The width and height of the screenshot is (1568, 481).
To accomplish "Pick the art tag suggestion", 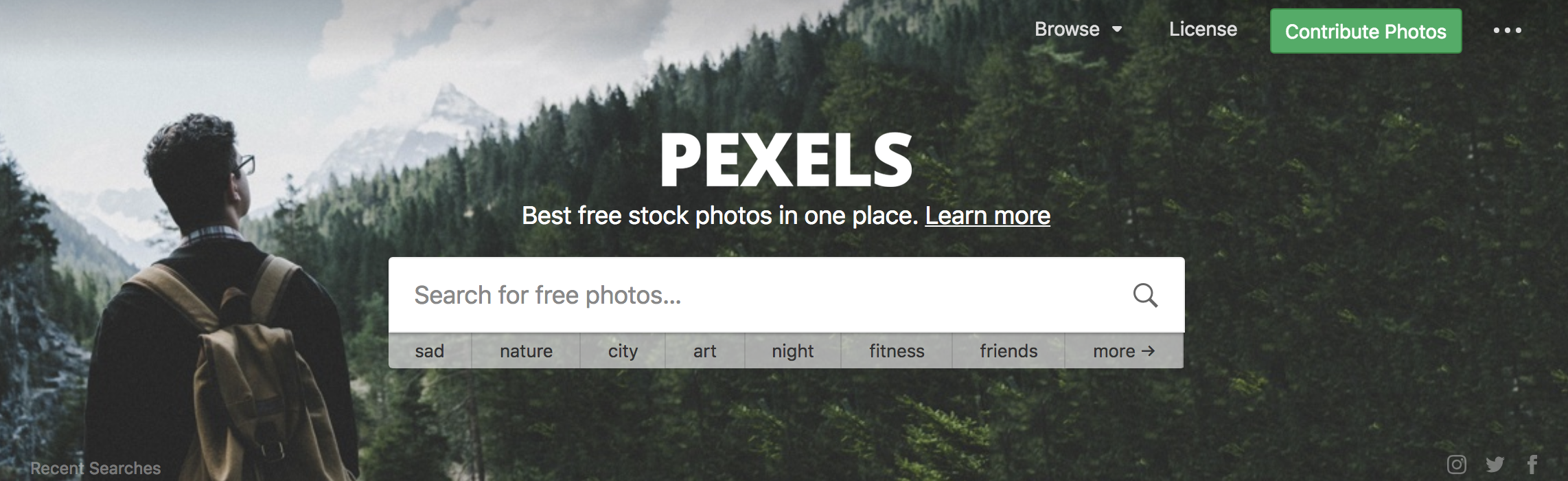I will (x=704, y=351).
